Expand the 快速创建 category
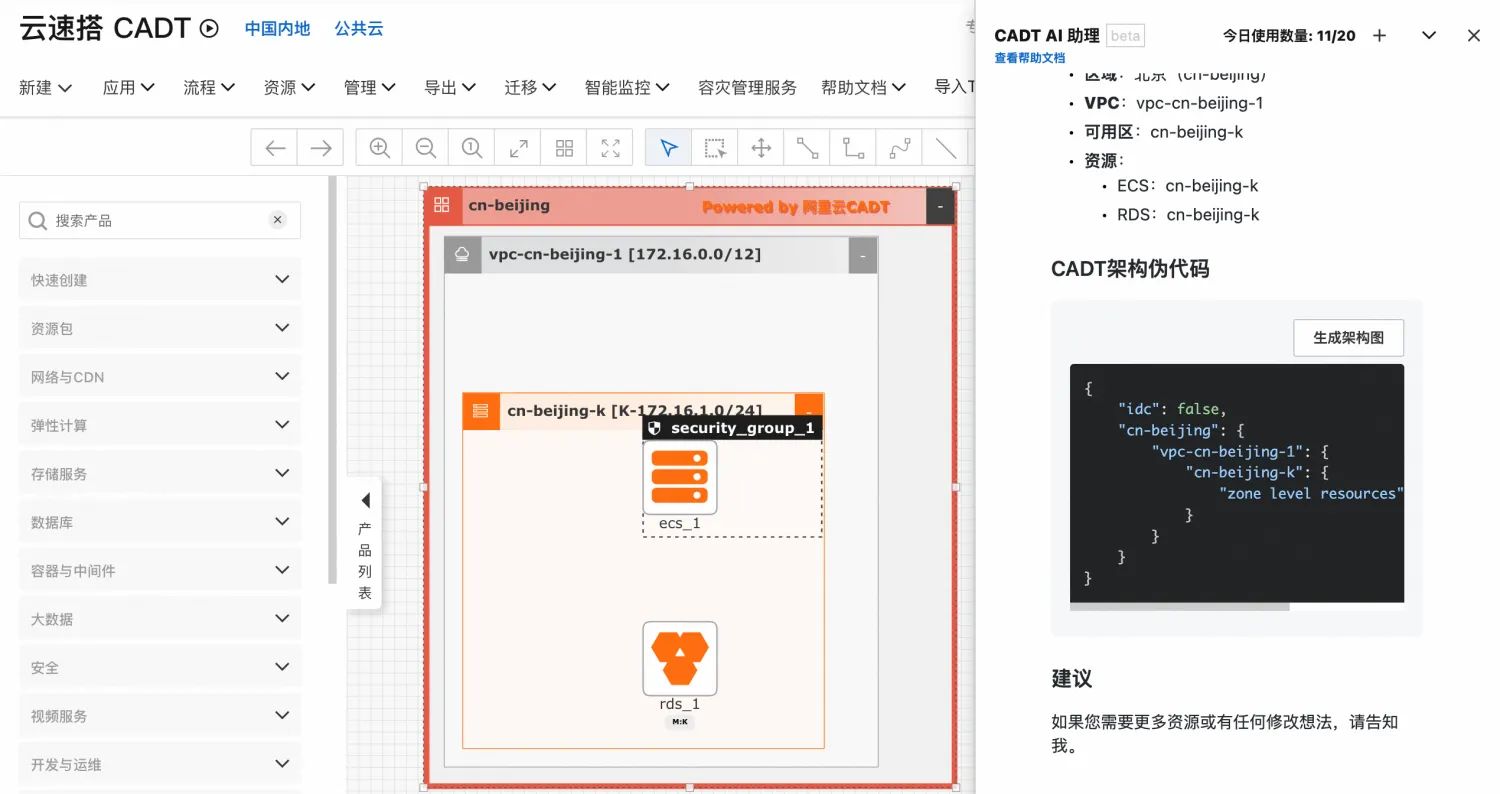This screenshot has width=1500, height=794. click(160, 280)
